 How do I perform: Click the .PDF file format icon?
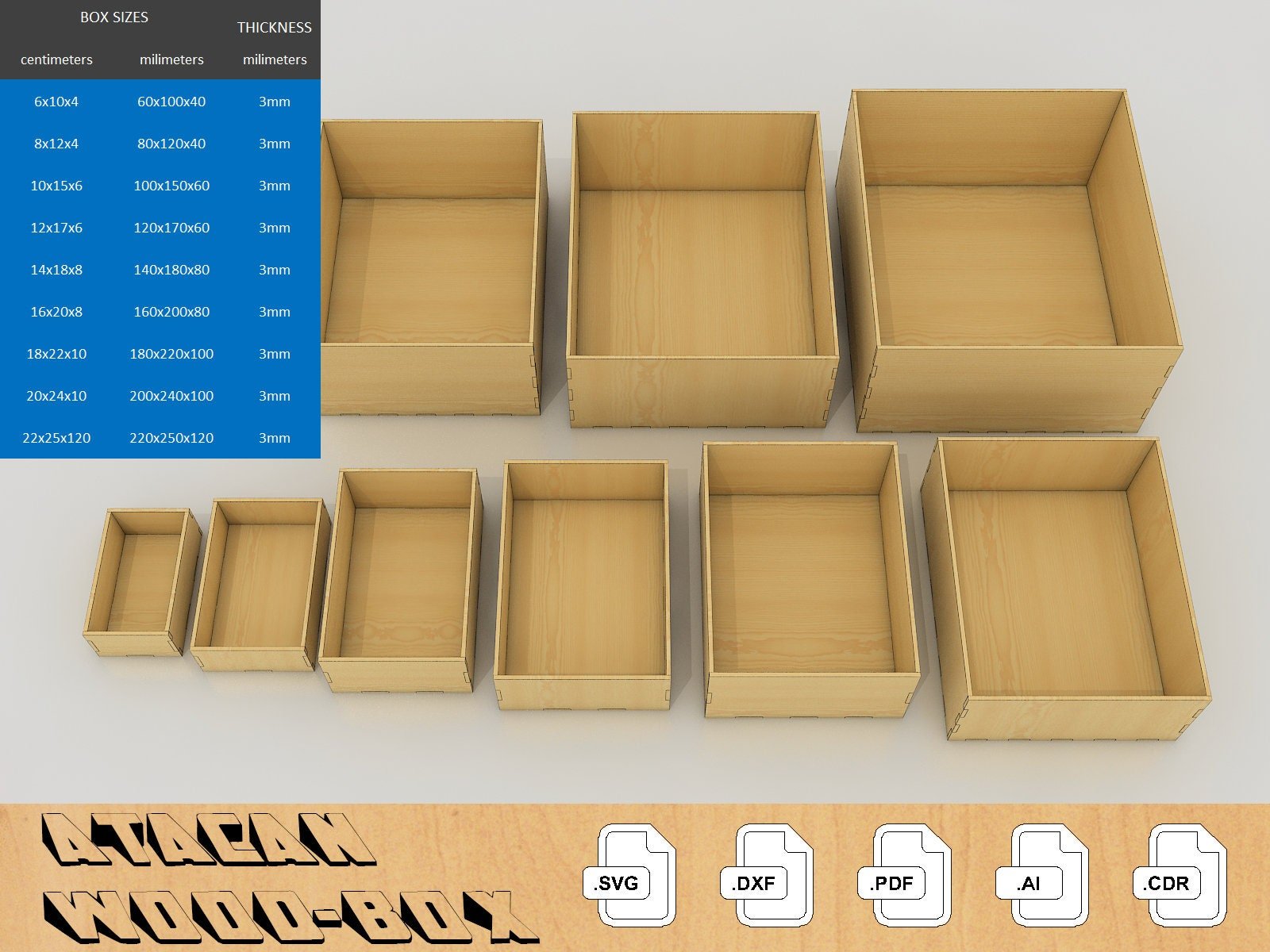905,875
